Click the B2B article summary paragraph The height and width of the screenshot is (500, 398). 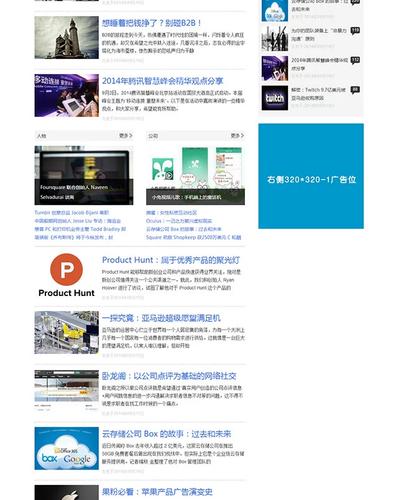pyautogui.click(x=173, y=43)
